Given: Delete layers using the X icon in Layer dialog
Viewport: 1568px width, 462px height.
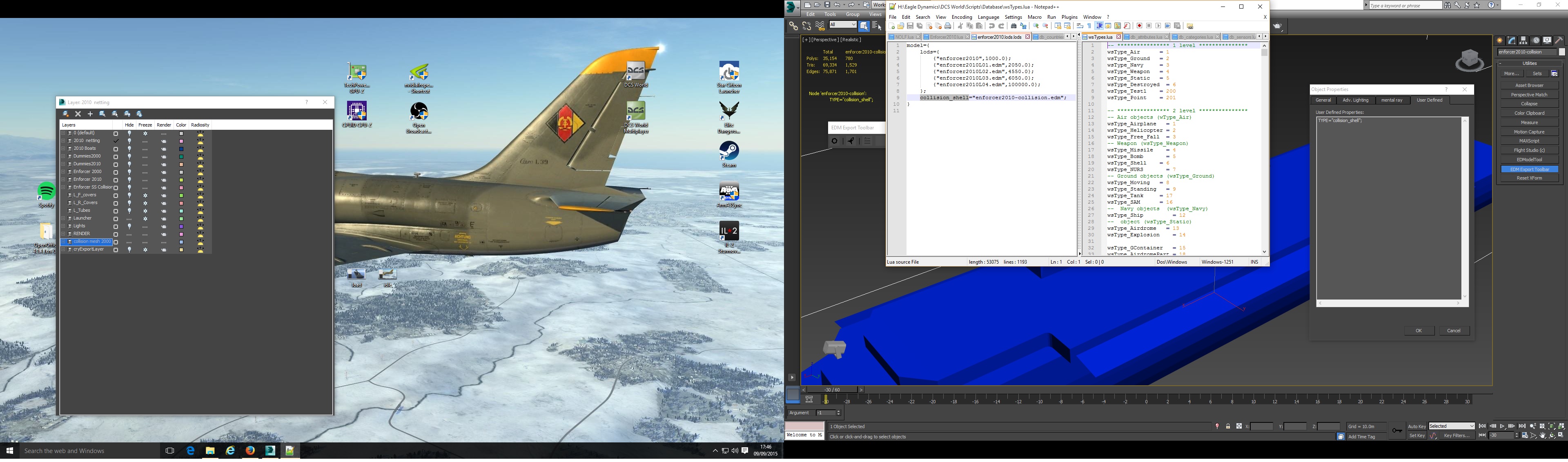Looking at the screenshot, I should tap(78, 114).
